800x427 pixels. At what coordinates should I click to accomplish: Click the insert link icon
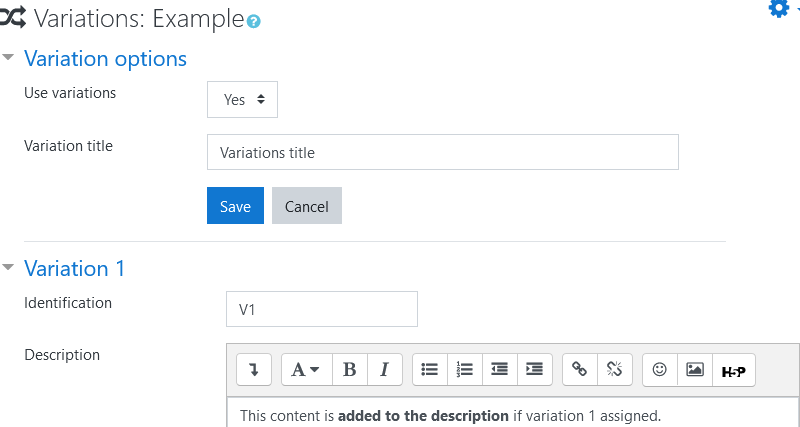[x=579, y=369]
